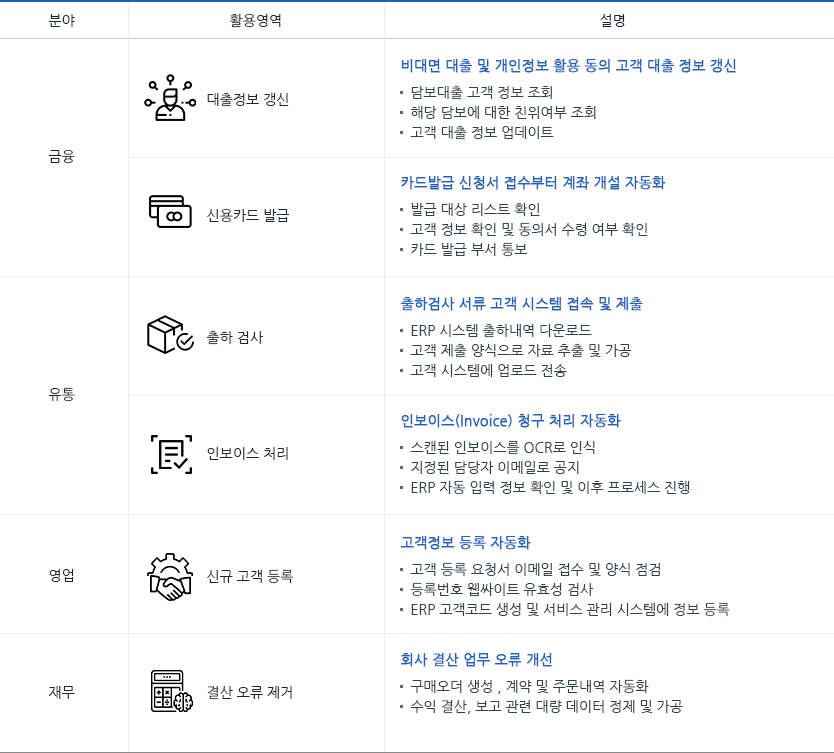Click the credit card issuance icon
Image resolution: width=834 pixels, height=753 pixels.
tap(170, 215)
